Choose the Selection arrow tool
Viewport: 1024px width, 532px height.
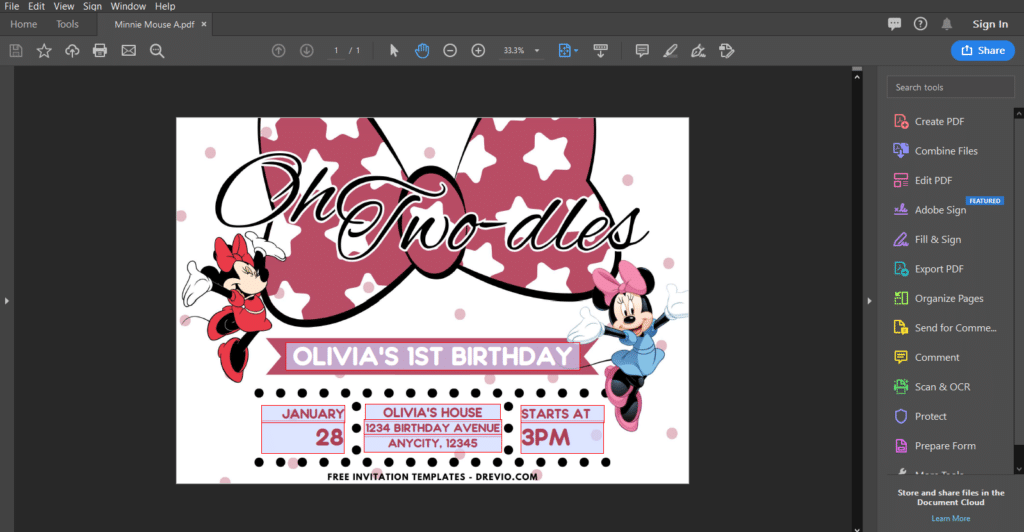point(394,50)
